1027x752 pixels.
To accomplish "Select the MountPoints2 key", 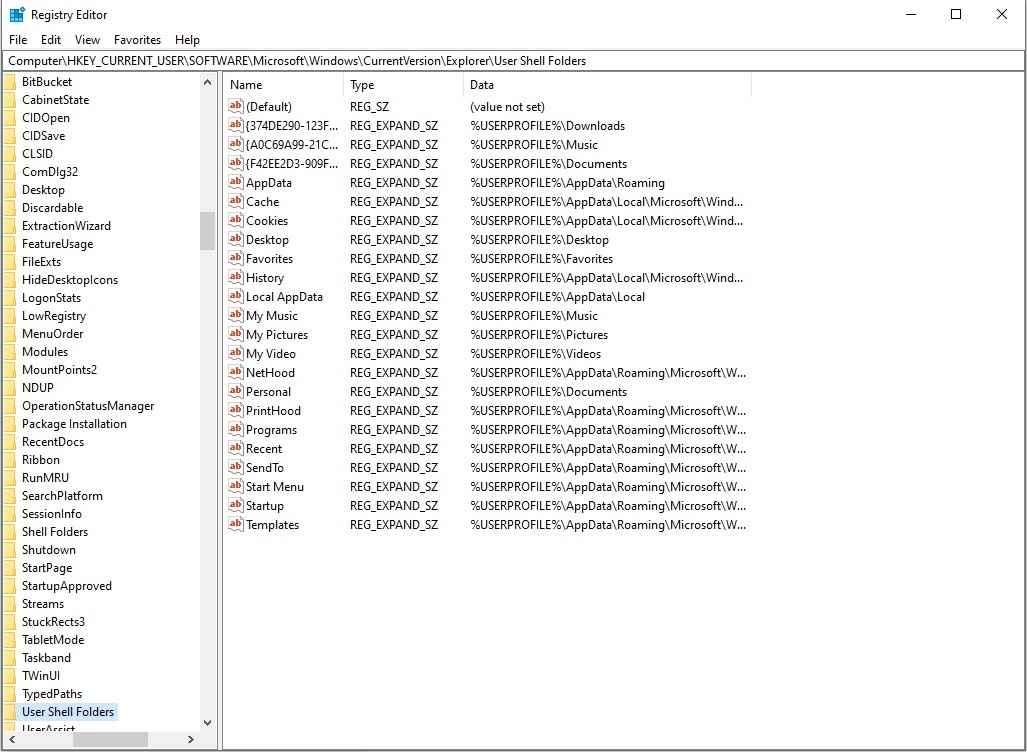I will [x=60, y=369].
